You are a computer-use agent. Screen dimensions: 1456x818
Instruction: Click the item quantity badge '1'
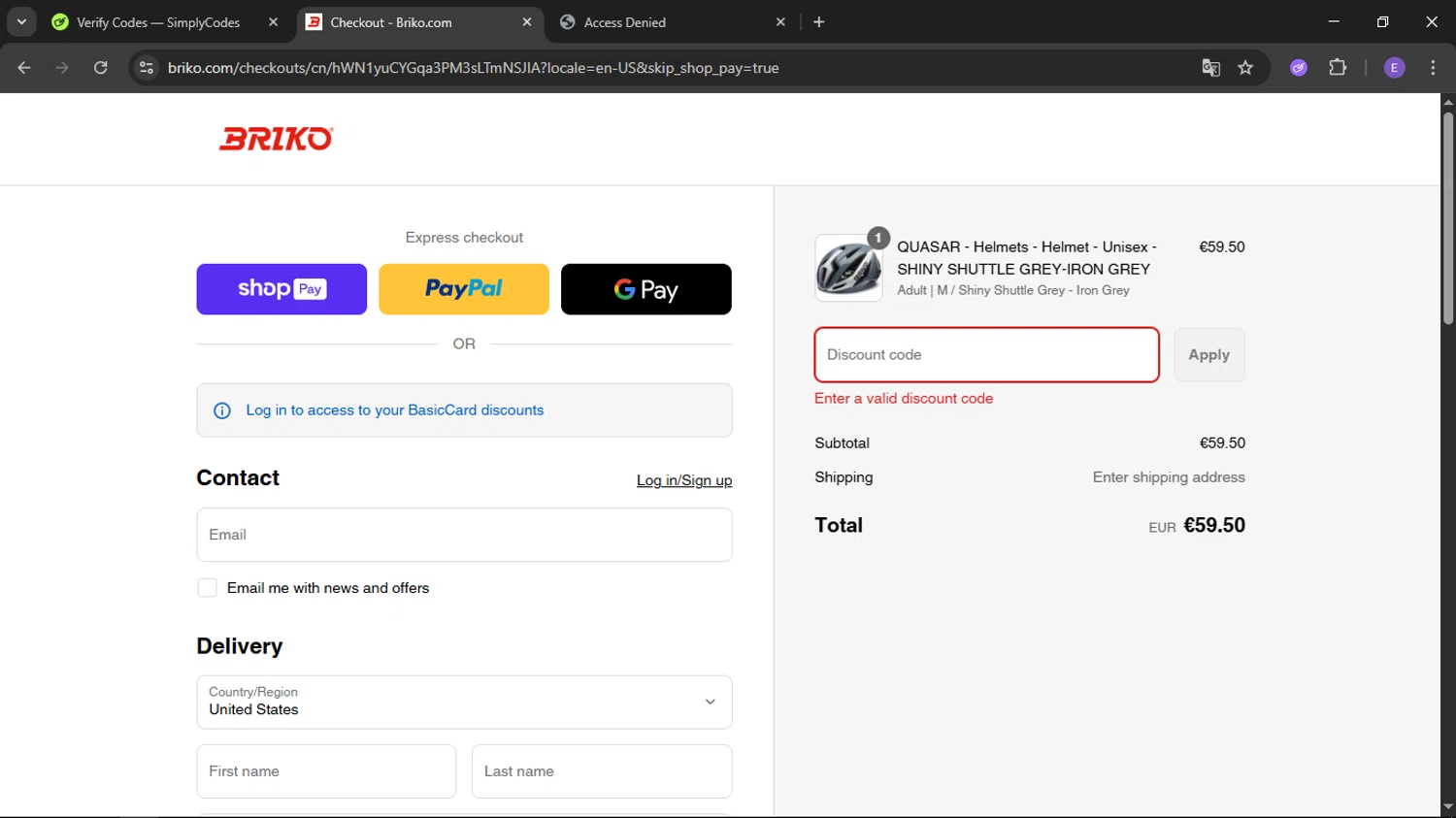pos(878,238)
